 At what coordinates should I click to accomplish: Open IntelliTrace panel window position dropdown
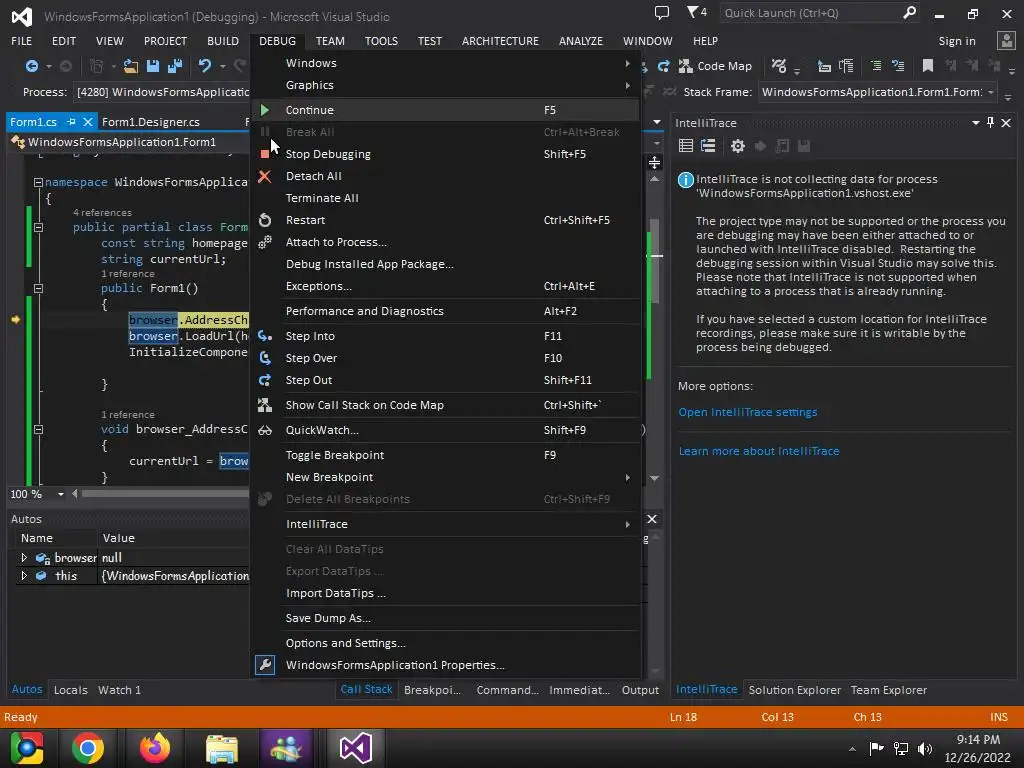tap(976, 123)
